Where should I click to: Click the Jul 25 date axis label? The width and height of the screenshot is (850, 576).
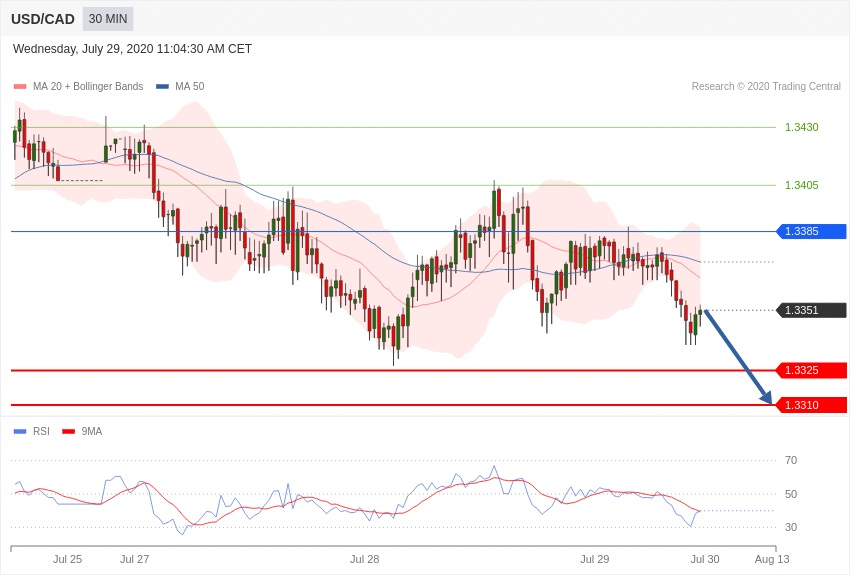click(x=68, y=559)
